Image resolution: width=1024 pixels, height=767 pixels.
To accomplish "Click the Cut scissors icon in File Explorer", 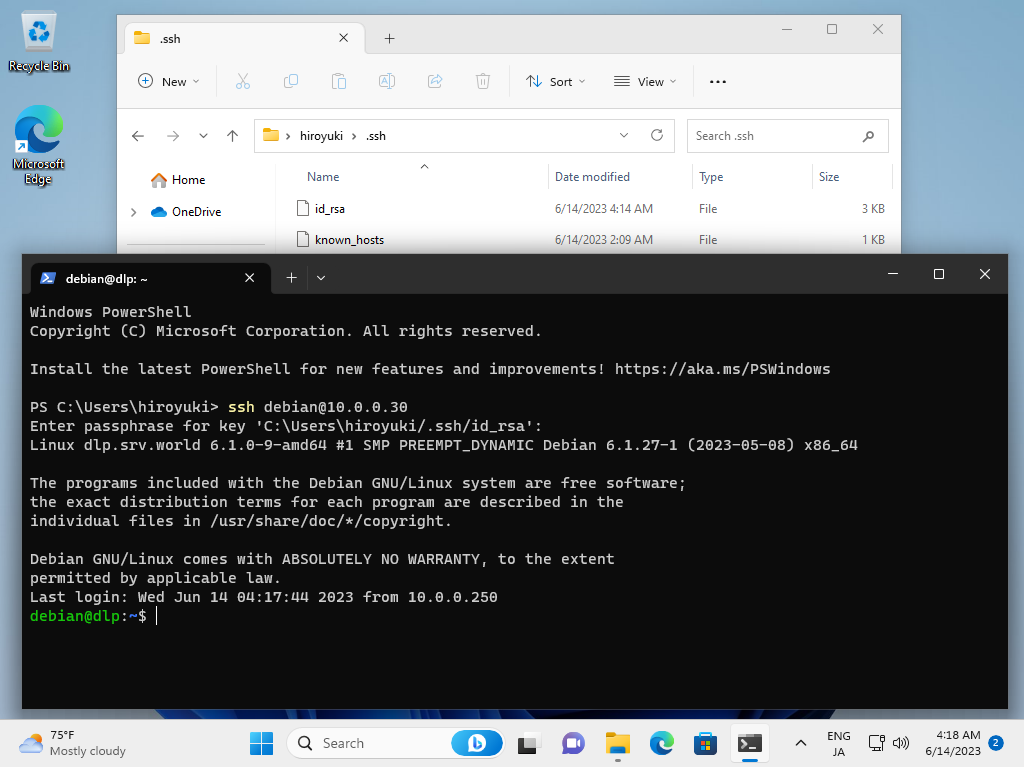I will pos(243,82).
